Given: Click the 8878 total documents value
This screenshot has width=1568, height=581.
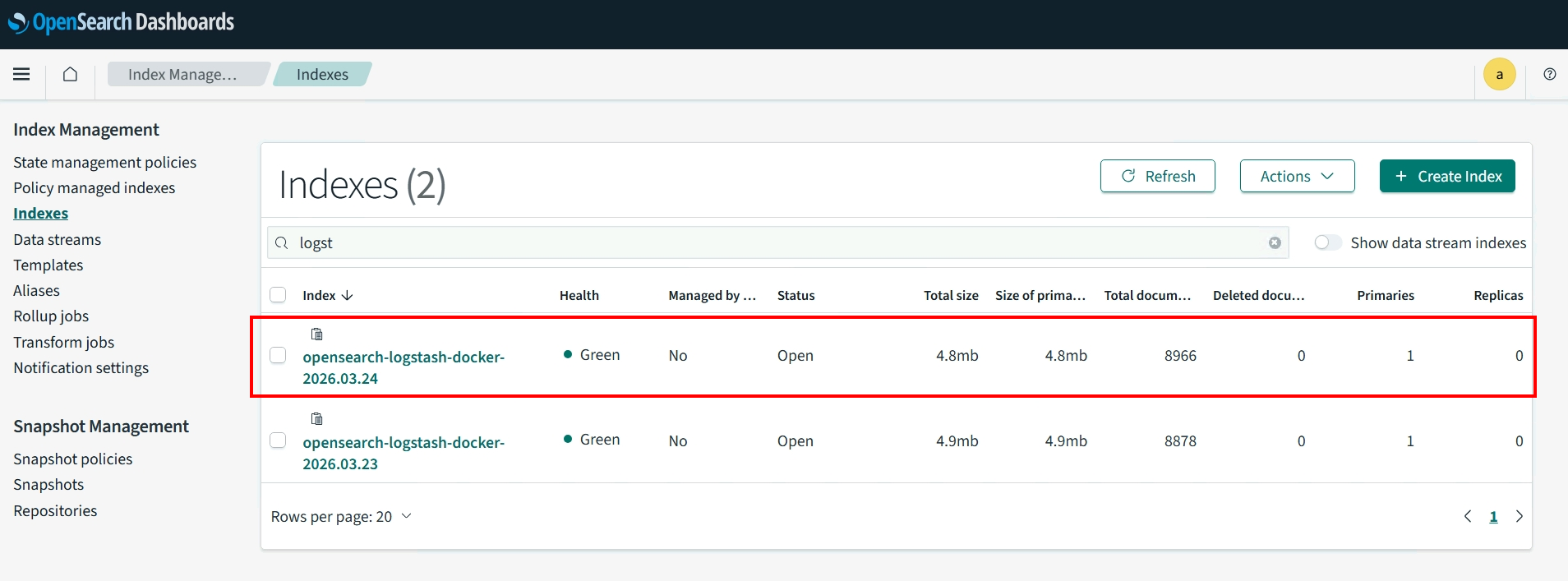Looking at the screenshot, I should (1180, 440).
